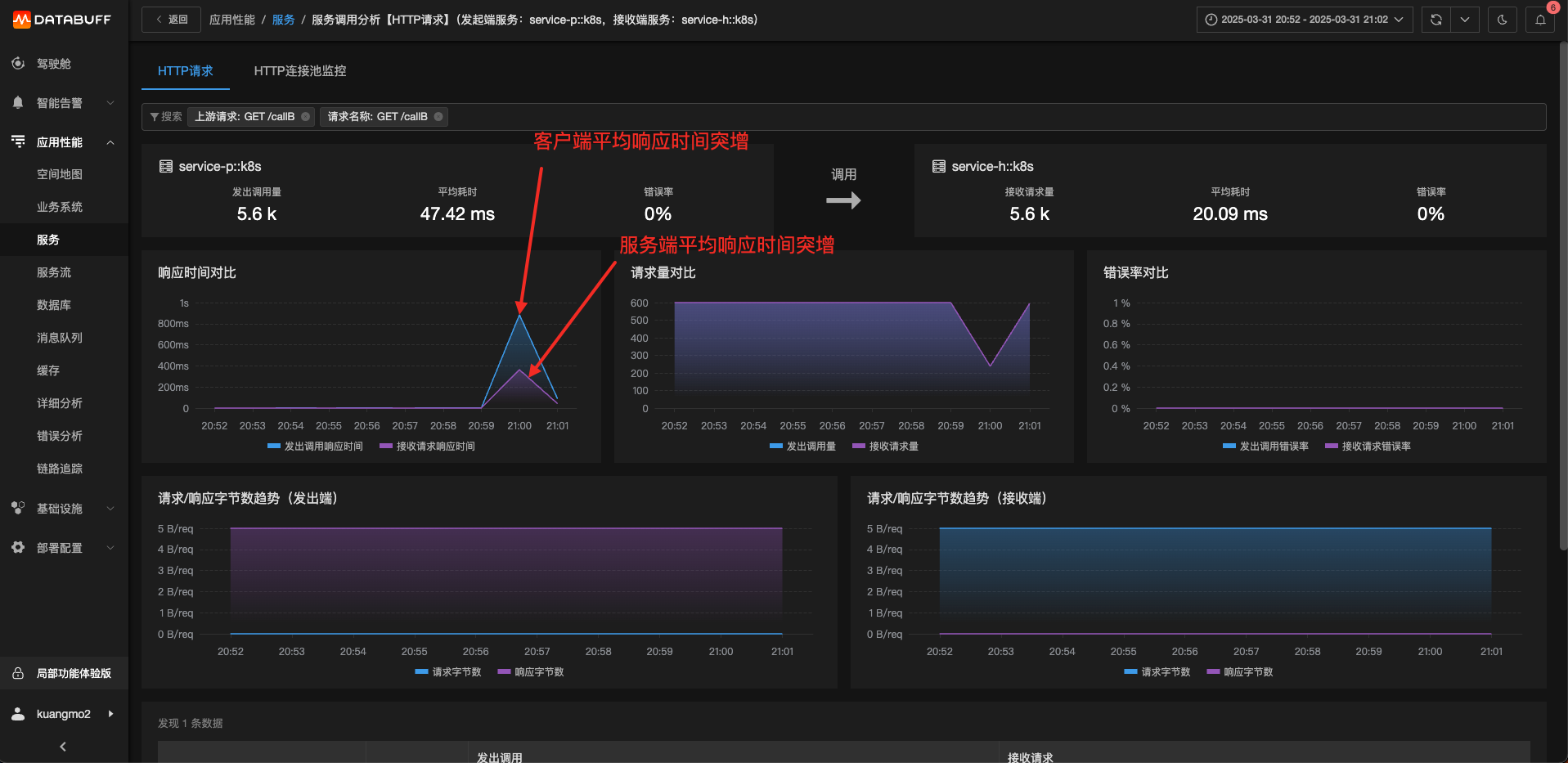This screenshot has width=1568, height=763.
Task: Toggle dark mode moon icon
Action: (1502, 20)
